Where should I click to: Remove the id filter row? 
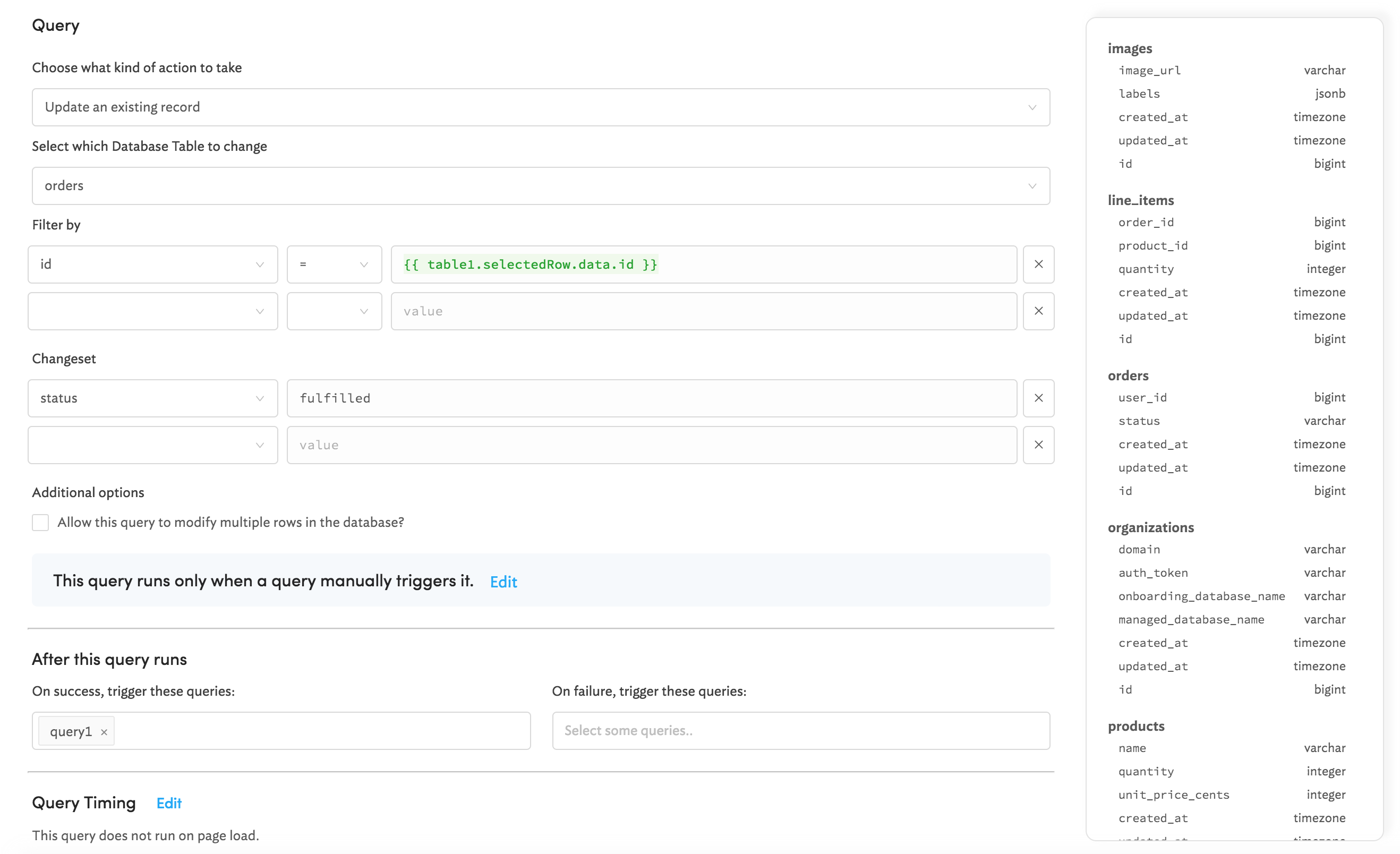click(x=1038, y=264)
